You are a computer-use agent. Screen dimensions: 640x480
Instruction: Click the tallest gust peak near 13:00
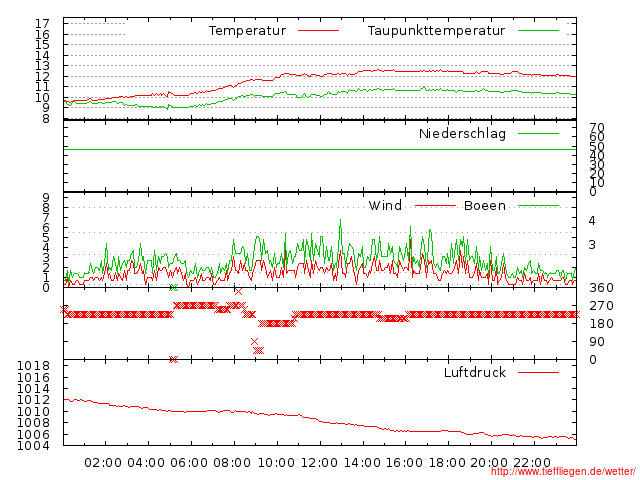click(x=340, y=221)
